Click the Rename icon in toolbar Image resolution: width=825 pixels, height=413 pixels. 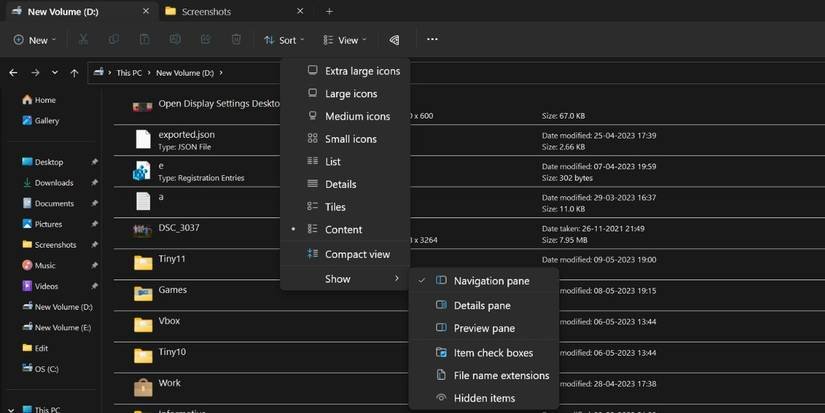click(x=175, y=40)
